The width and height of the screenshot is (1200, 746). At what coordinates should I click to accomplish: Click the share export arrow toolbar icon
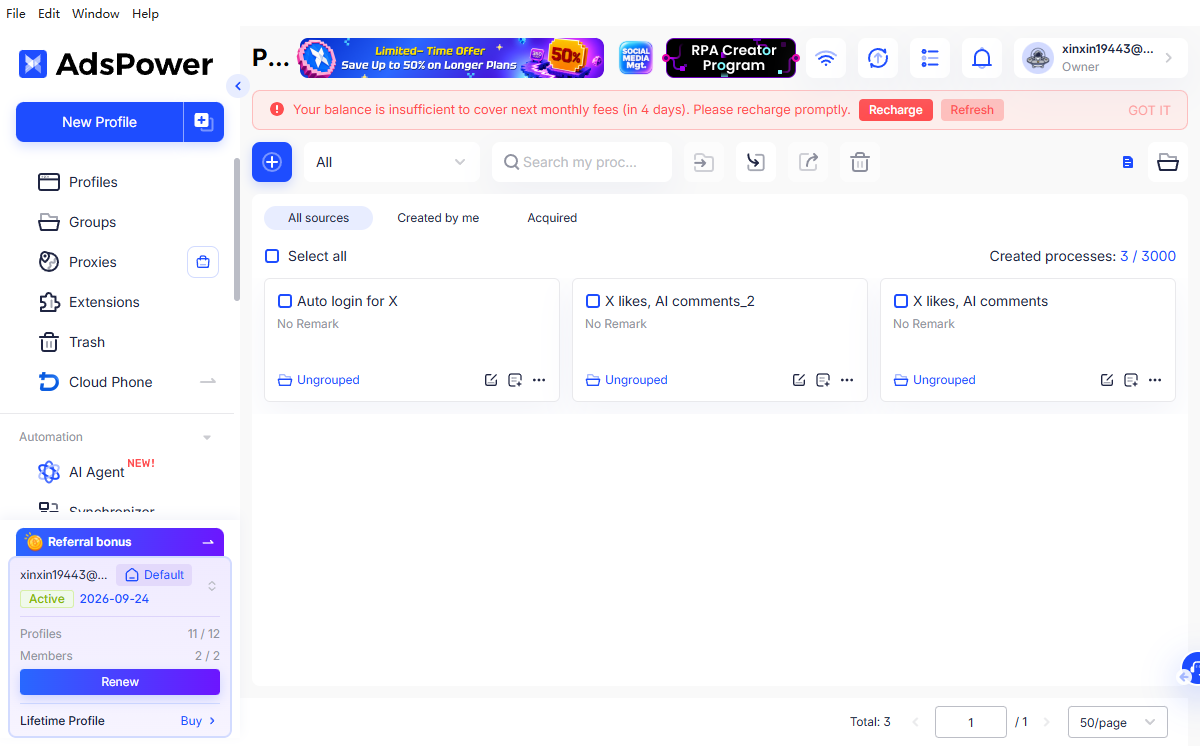pyautogui.click(x=808, y=162)
